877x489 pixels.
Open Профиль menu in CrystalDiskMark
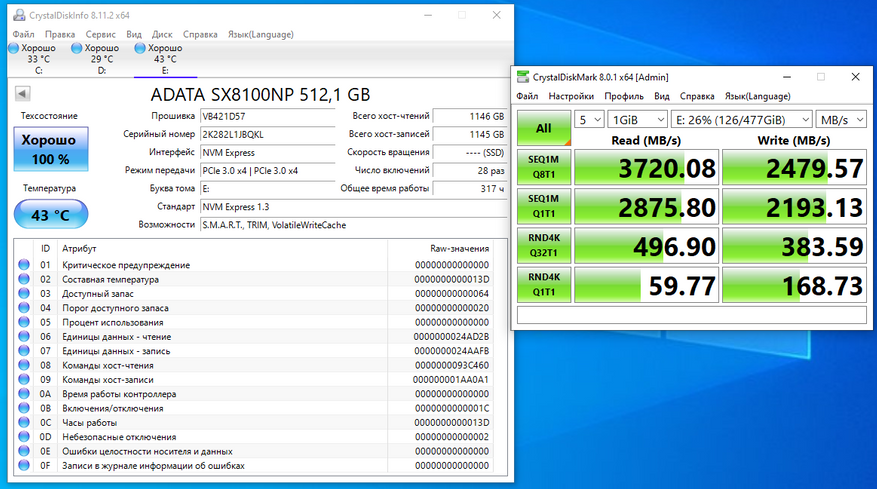(624, 96)
